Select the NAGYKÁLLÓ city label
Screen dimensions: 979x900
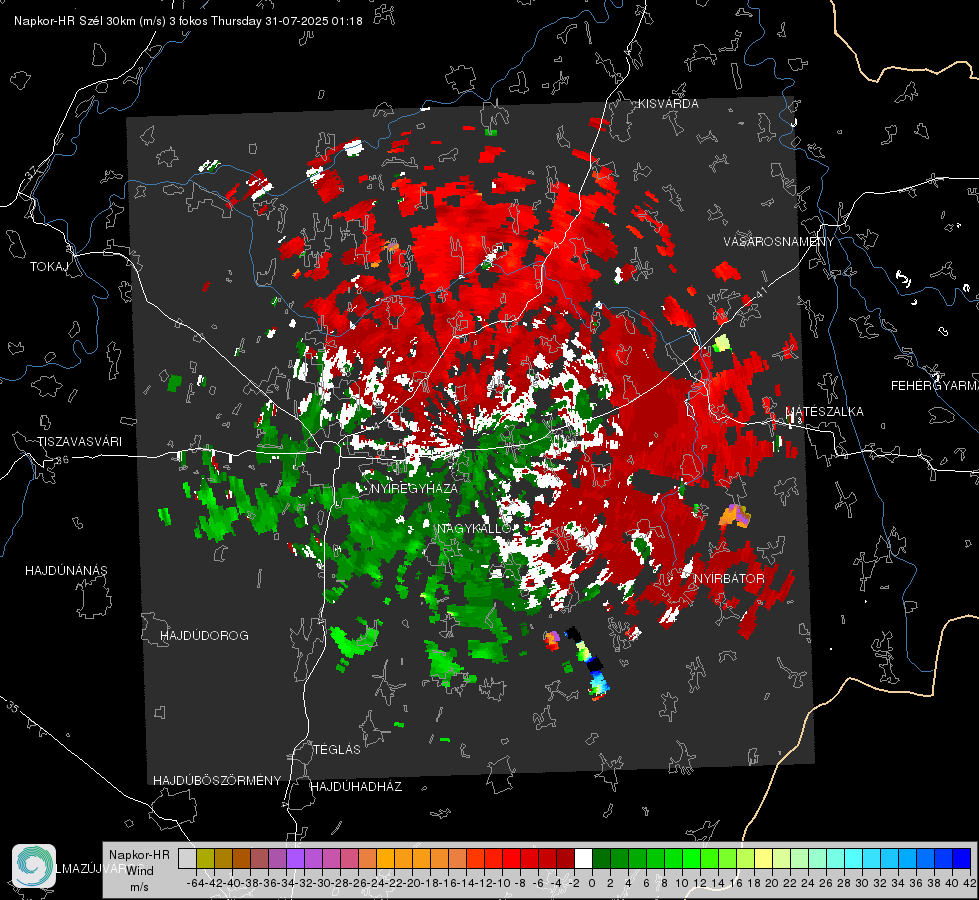point(474,529)
